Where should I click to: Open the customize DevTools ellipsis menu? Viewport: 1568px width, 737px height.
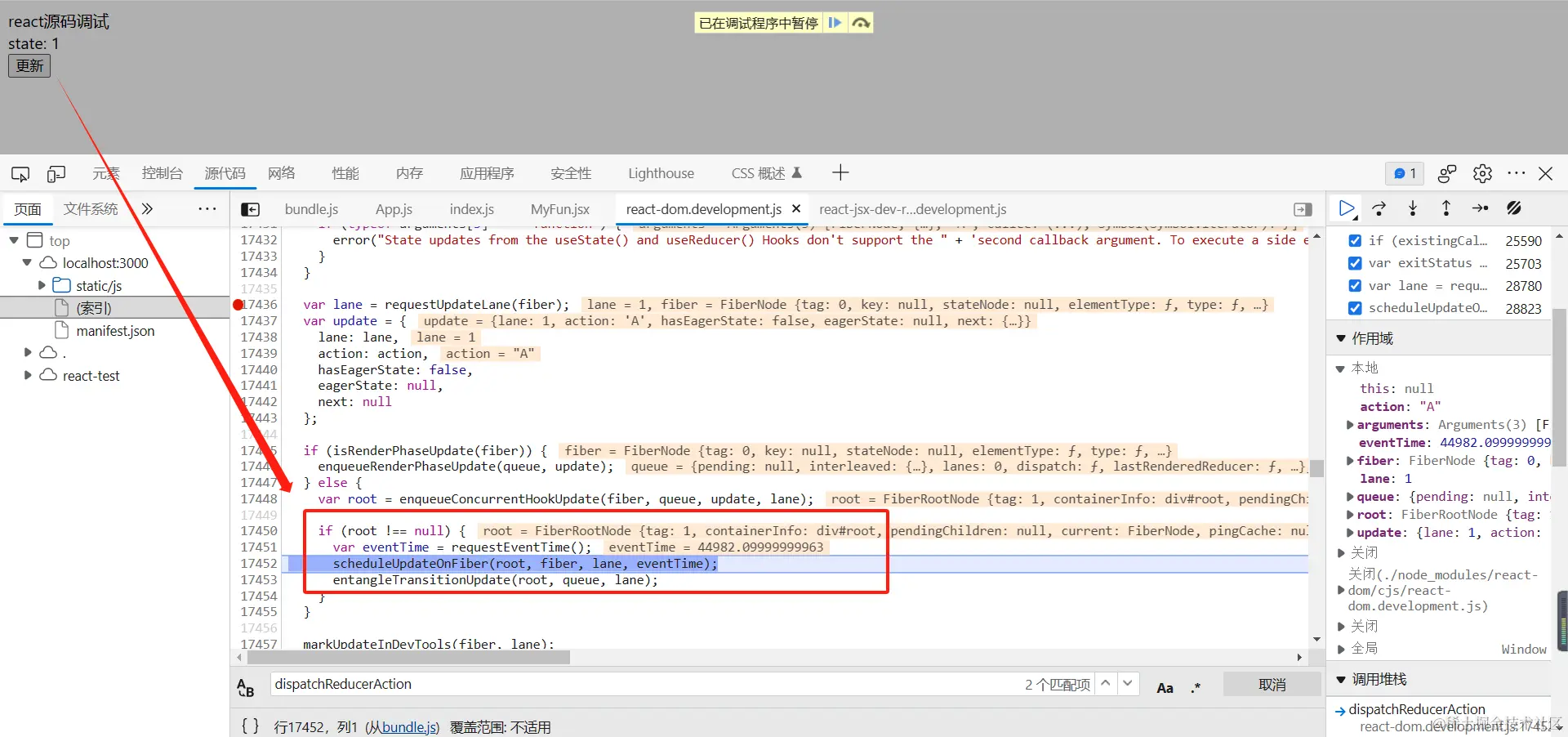click(x=1517, y=173)
